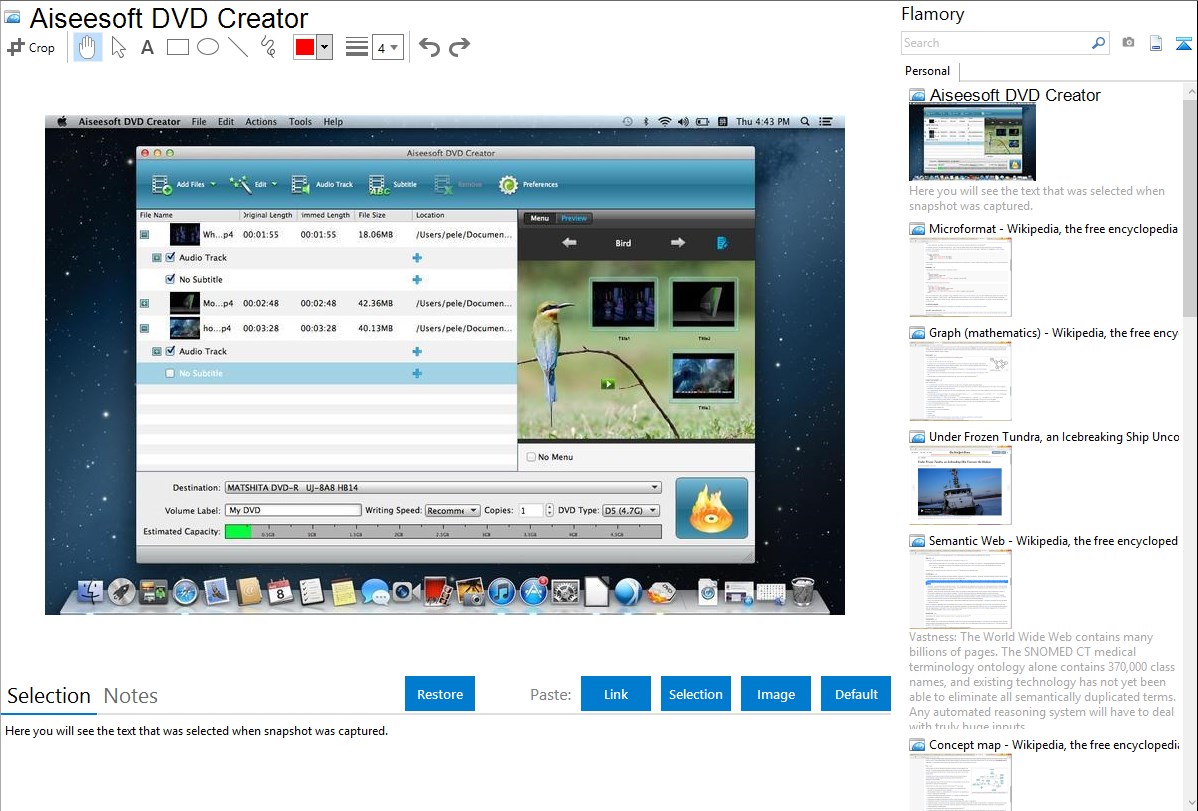Open the DVD Type D5 dropdown
The height and width of the screenshot is (811, 1198).
tap(630, 511)
